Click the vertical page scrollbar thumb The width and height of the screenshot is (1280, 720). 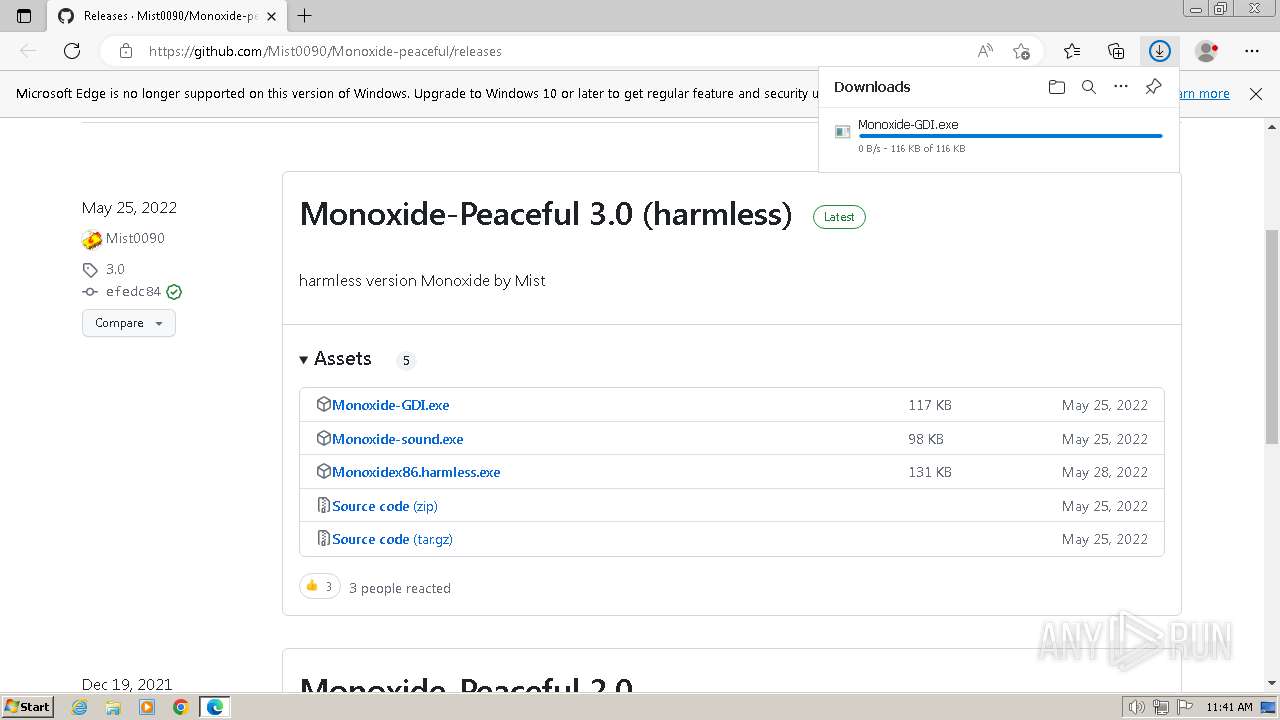[x=1272, y=337]
